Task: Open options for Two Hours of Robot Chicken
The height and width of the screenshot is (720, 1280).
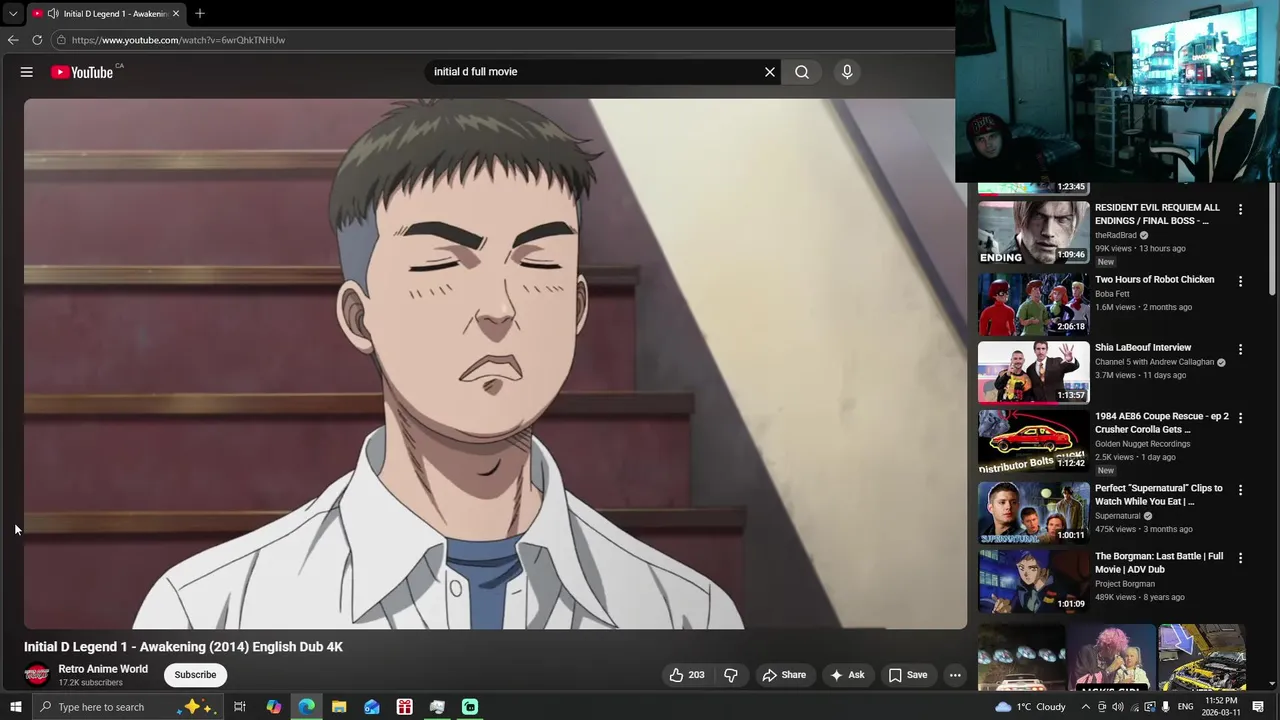Action: pos(1240,282)
